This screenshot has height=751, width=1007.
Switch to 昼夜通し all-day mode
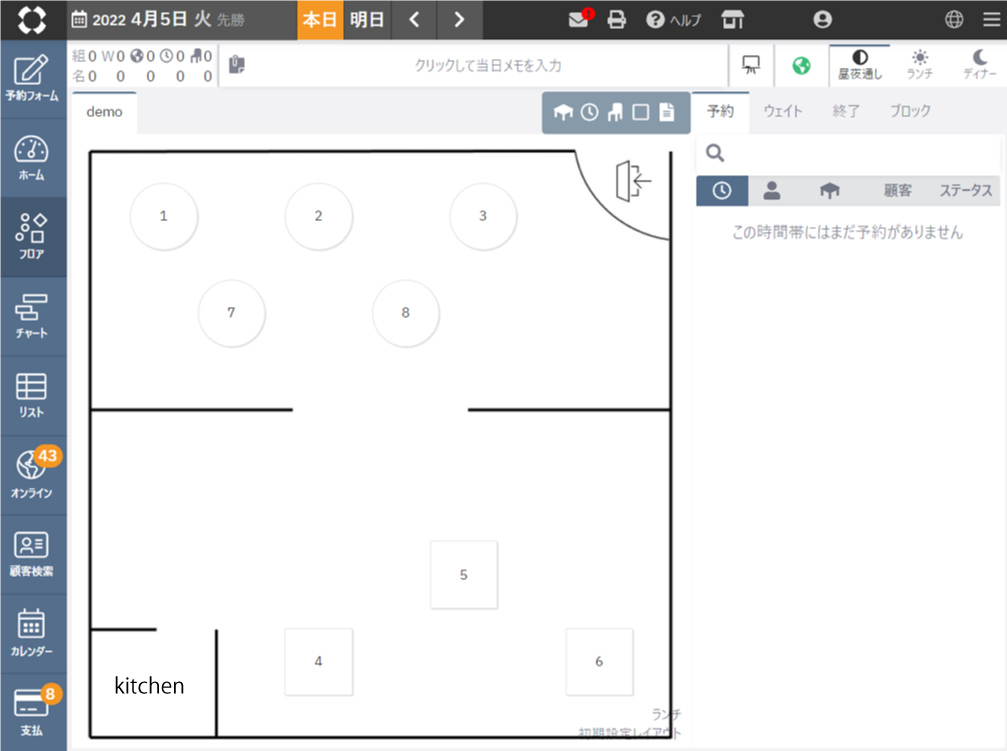click(x=859, y=65)
